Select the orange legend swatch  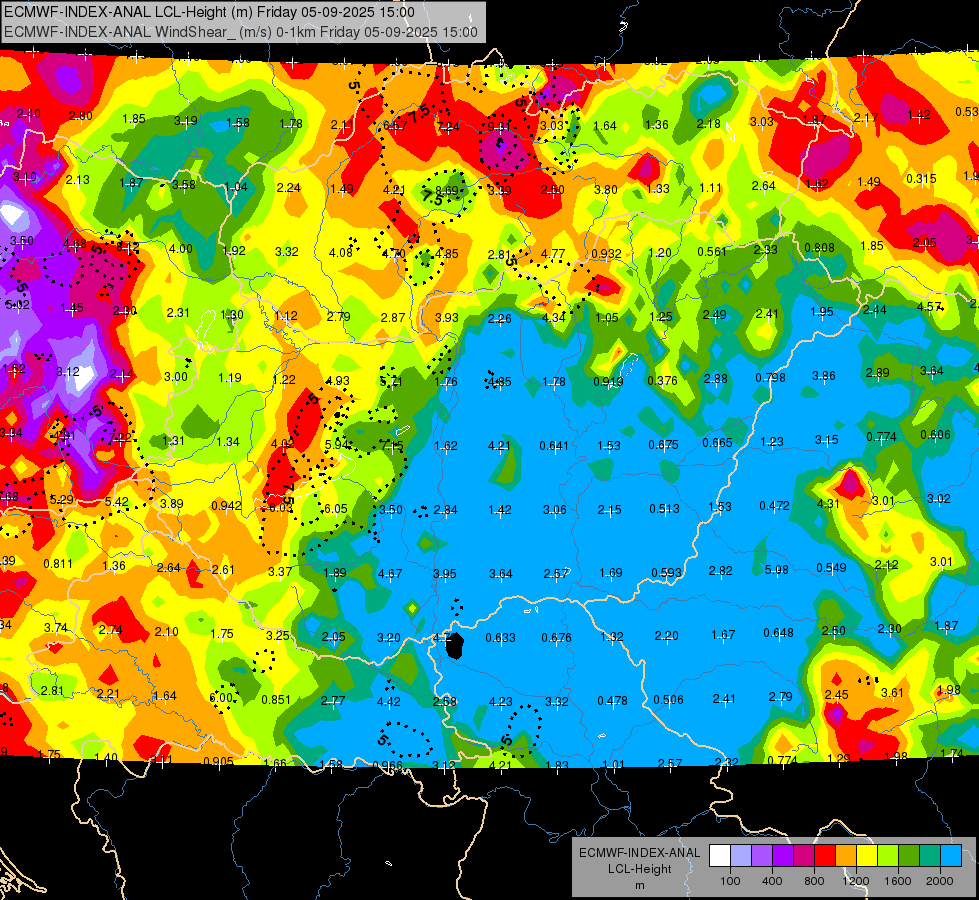(x=845, y=856)
